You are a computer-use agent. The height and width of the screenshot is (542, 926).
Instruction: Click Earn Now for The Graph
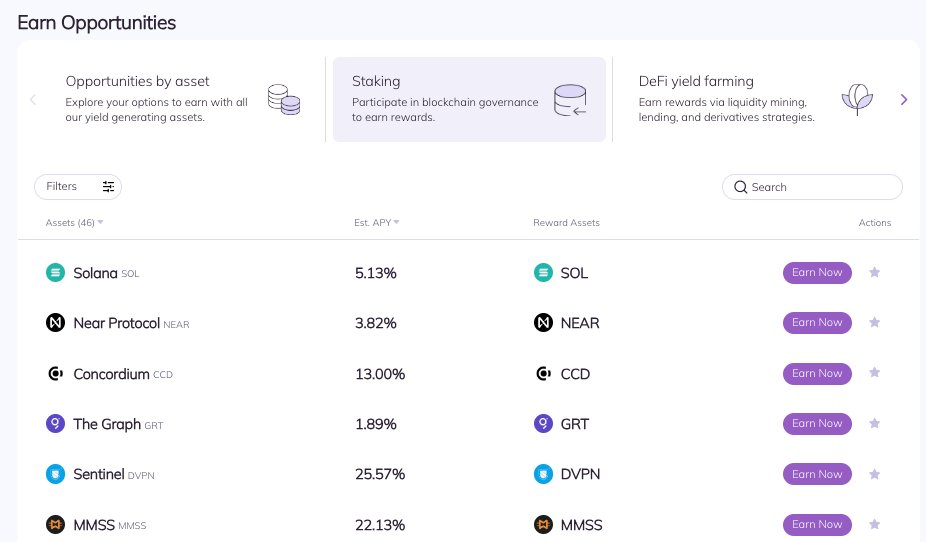point(817,424)
